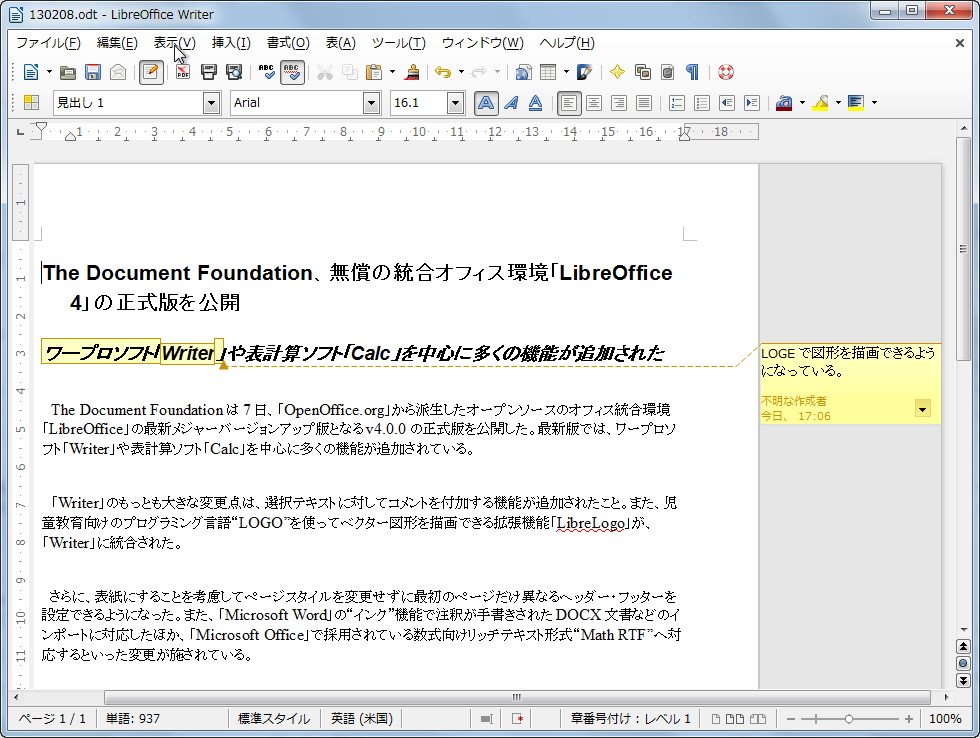Screen dimensions: 980x738
Task: Toggle bulleted list
Action: point(702,103)
